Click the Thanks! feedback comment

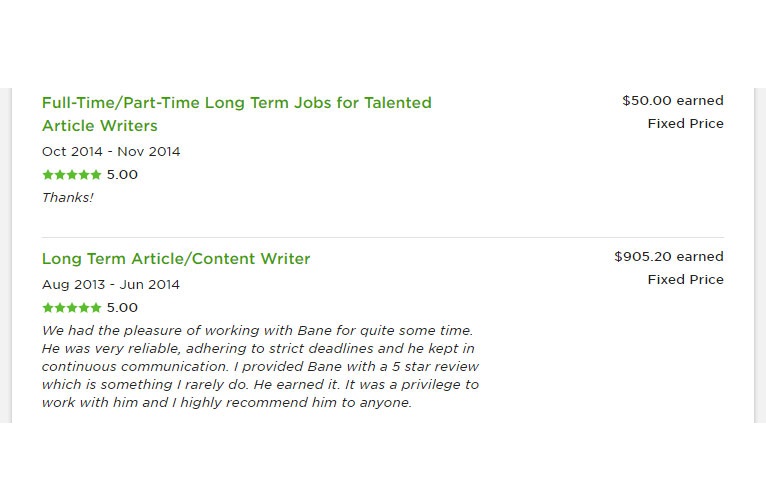pyautogui.click(x=67, y=198)
